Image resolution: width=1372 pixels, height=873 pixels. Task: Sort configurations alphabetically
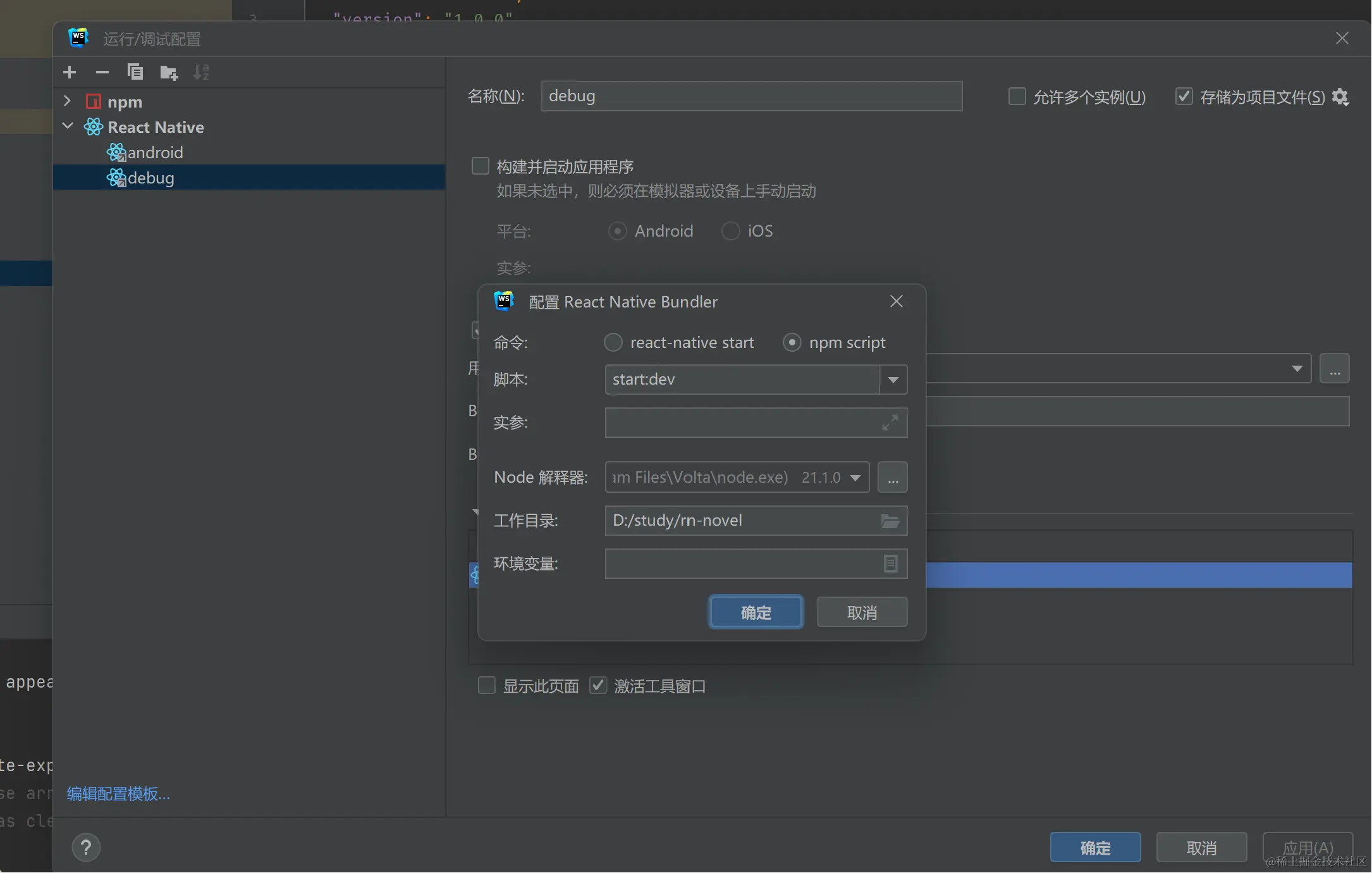(201, 72)
